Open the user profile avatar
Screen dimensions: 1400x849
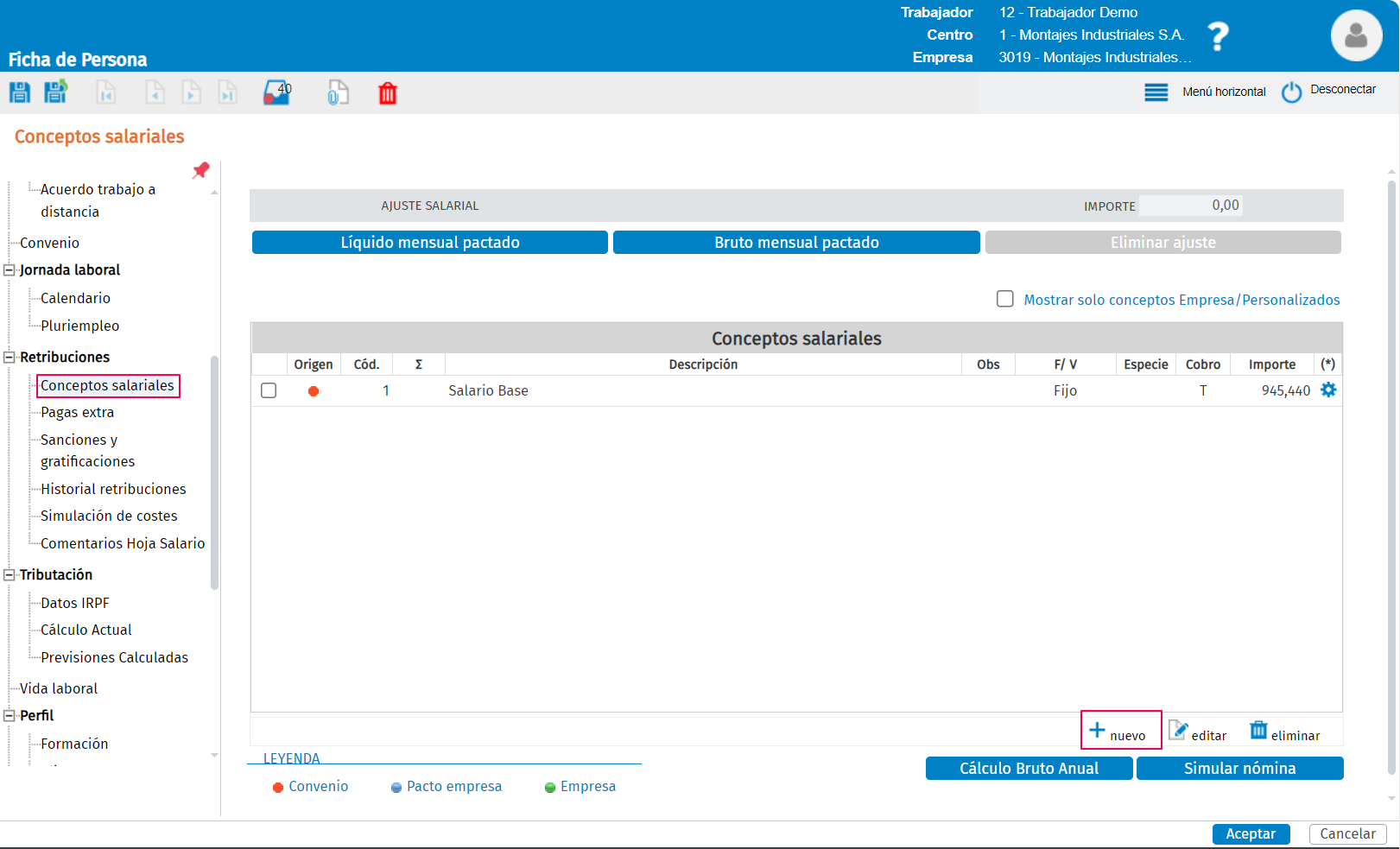[1356, 35]
